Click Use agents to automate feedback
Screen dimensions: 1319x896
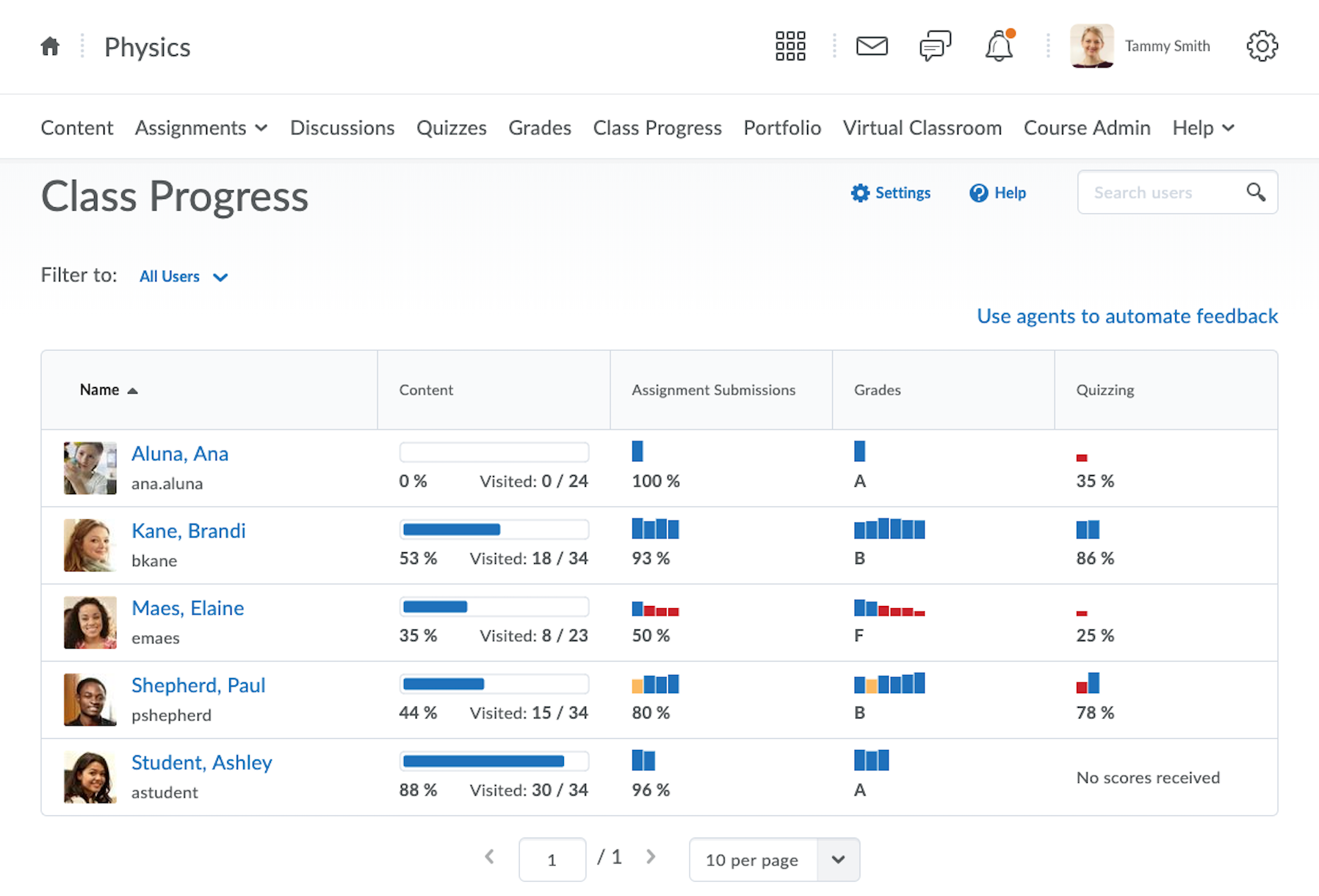point(1127,316)
